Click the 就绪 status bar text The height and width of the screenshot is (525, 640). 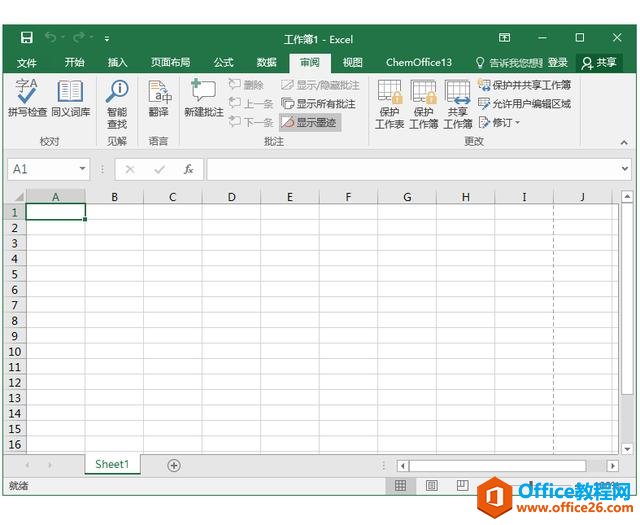tap(18, 485)
